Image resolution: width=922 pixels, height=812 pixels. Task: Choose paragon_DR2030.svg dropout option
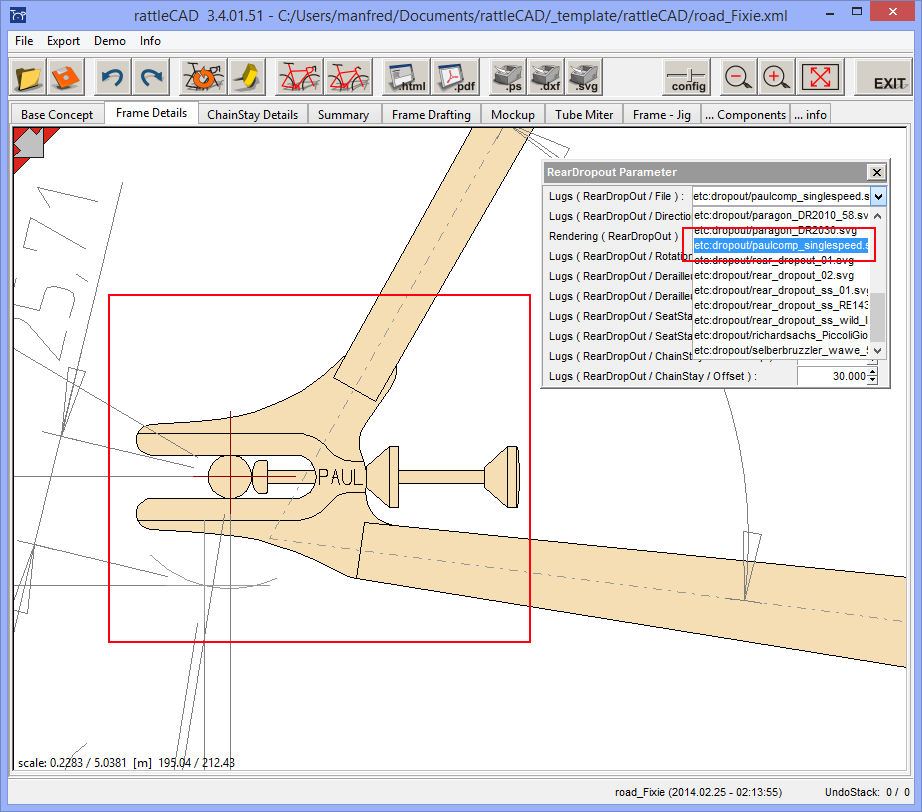click(781, 230)
